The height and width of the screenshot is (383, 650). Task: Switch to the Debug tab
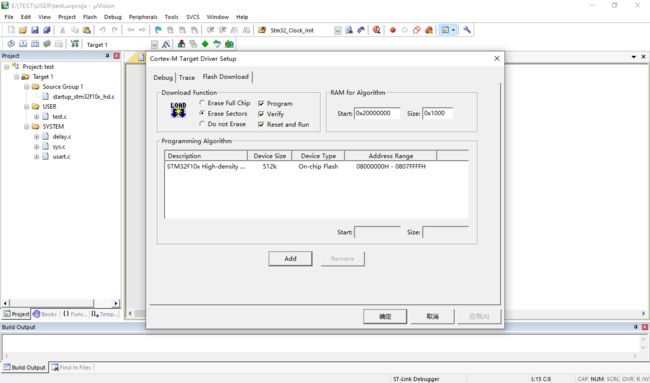[163, 78]
